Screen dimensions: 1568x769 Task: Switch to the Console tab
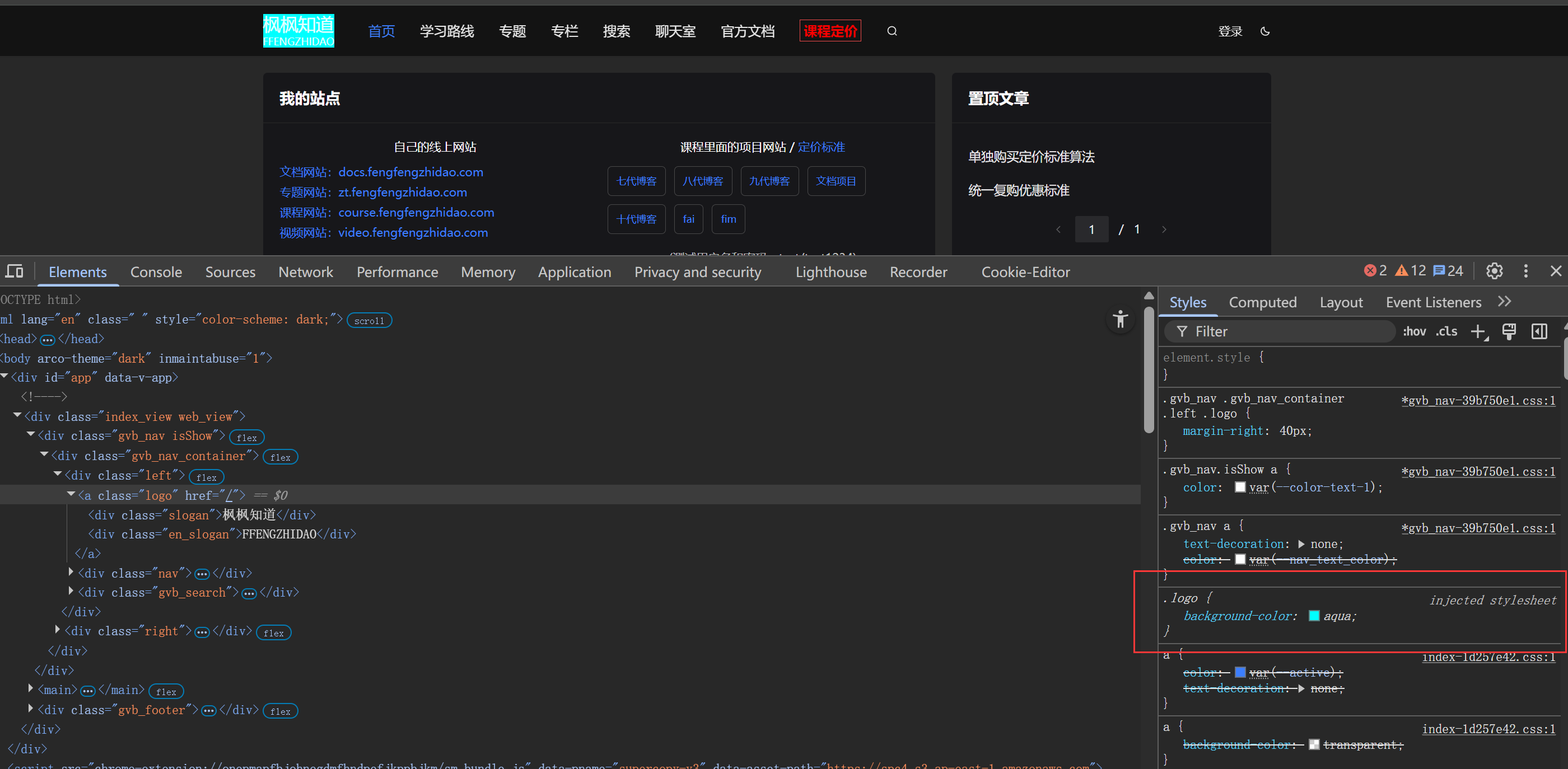click(156, 272)
